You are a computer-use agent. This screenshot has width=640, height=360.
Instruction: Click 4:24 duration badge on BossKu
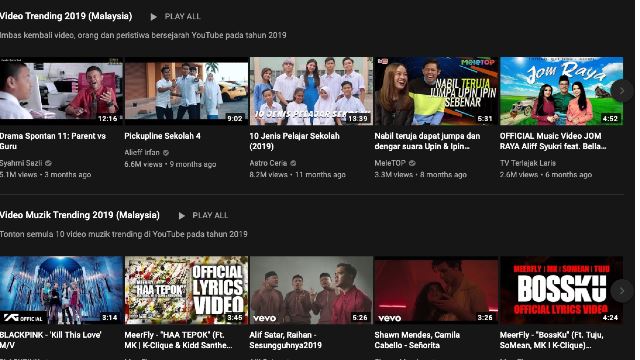pos(610,318)
